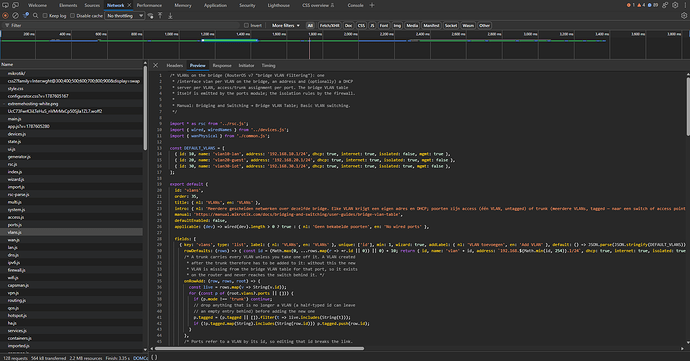The image size is (690, 361).
Task: Select the generator.js request
Action: (x=71, y=157)
